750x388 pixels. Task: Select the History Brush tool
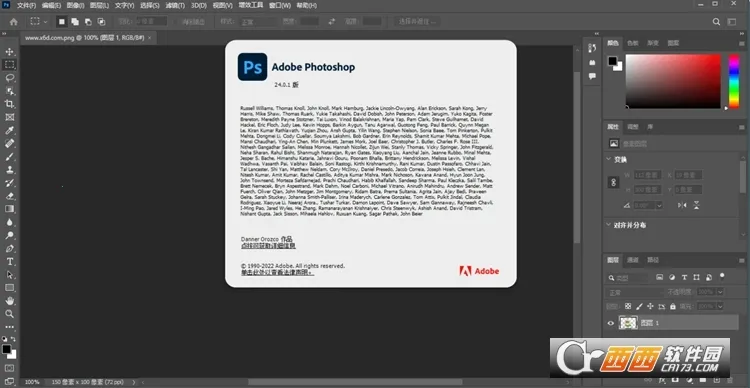[10, 183]
